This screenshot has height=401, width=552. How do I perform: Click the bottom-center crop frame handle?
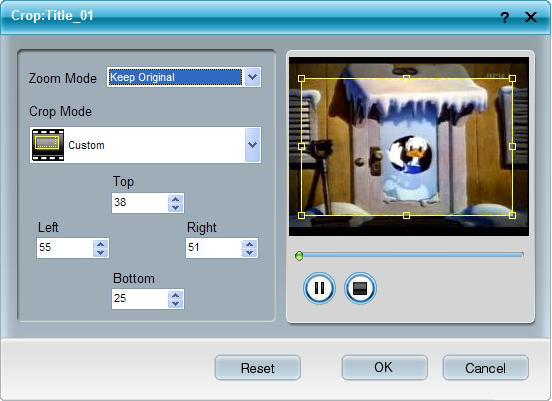click(406, 215)
